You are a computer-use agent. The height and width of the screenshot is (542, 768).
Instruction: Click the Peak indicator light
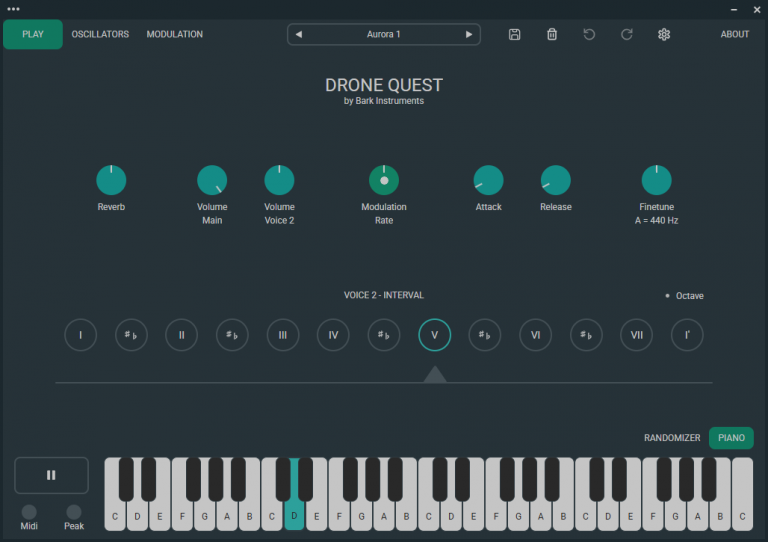pyautogui.click(x=74, y=512)
